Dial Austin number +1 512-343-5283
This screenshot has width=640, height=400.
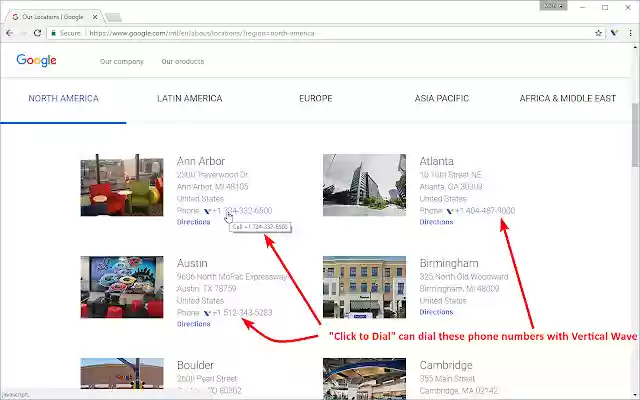click(x=242, y=313)
